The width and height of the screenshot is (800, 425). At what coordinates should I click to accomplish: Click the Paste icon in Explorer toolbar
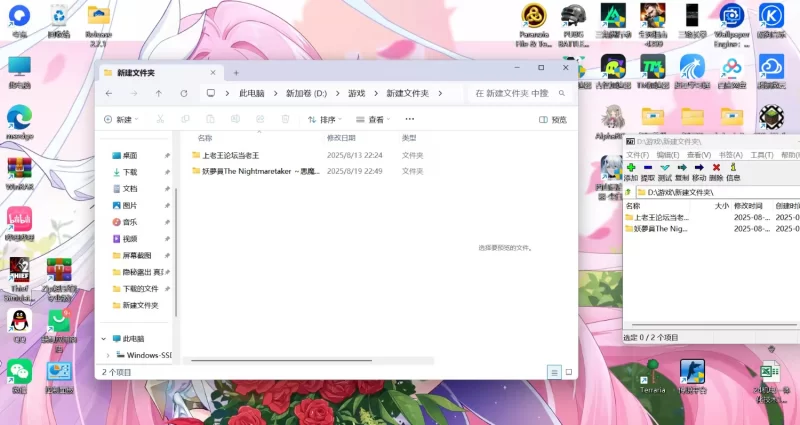coord(210,119)
